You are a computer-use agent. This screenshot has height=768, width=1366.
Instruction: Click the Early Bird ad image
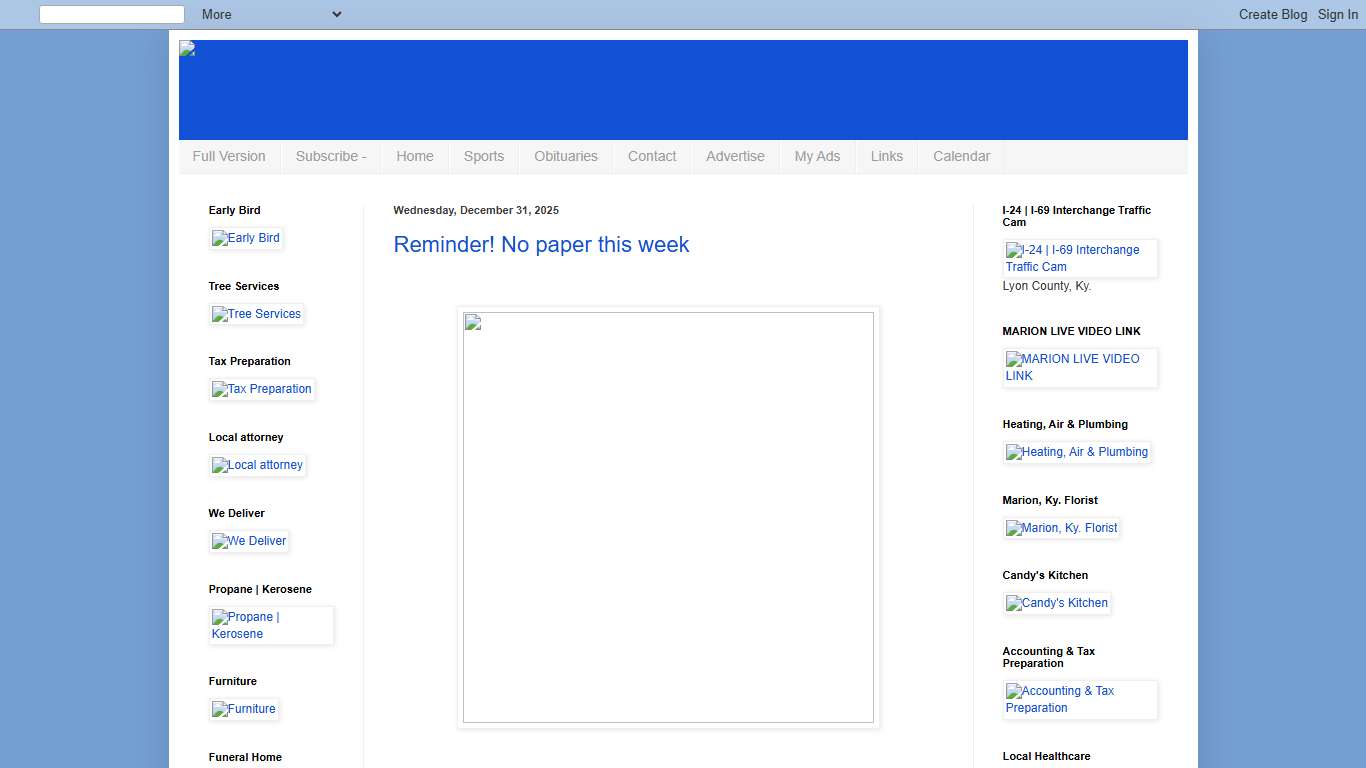pos(246,238)
